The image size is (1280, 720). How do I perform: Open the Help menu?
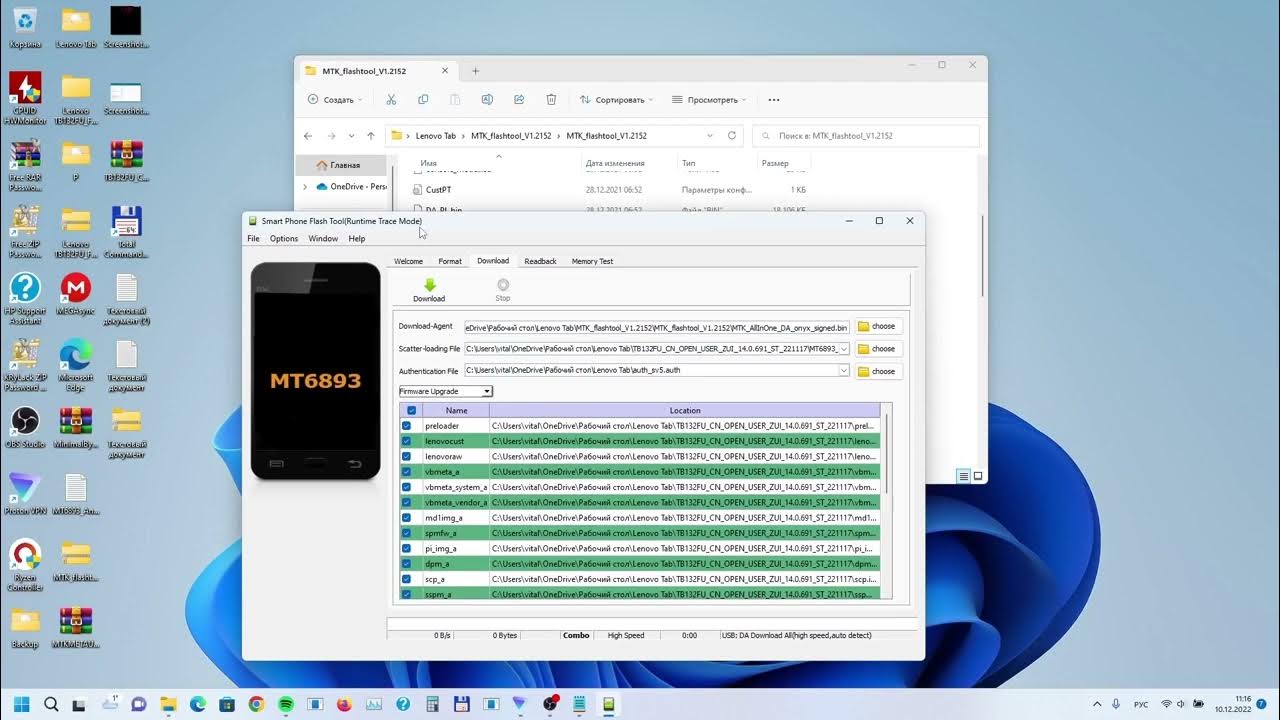click(357, 239)
